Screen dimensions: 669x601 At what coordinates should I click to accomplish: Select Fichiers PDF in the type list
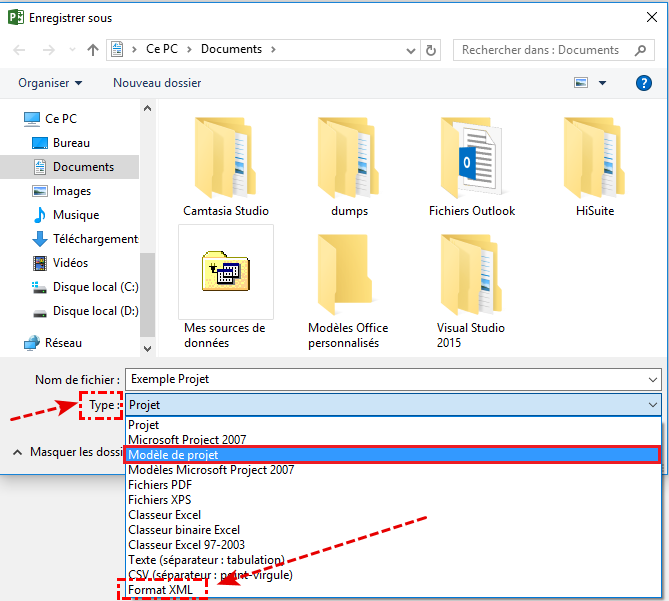tap(160, 485)
